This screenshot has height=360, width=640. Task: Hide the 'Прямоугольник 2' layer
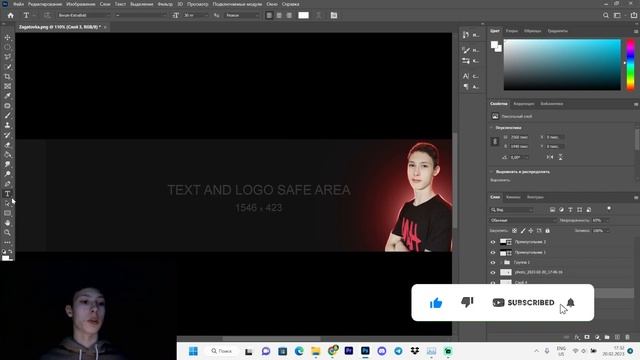[x=493, y=242]
